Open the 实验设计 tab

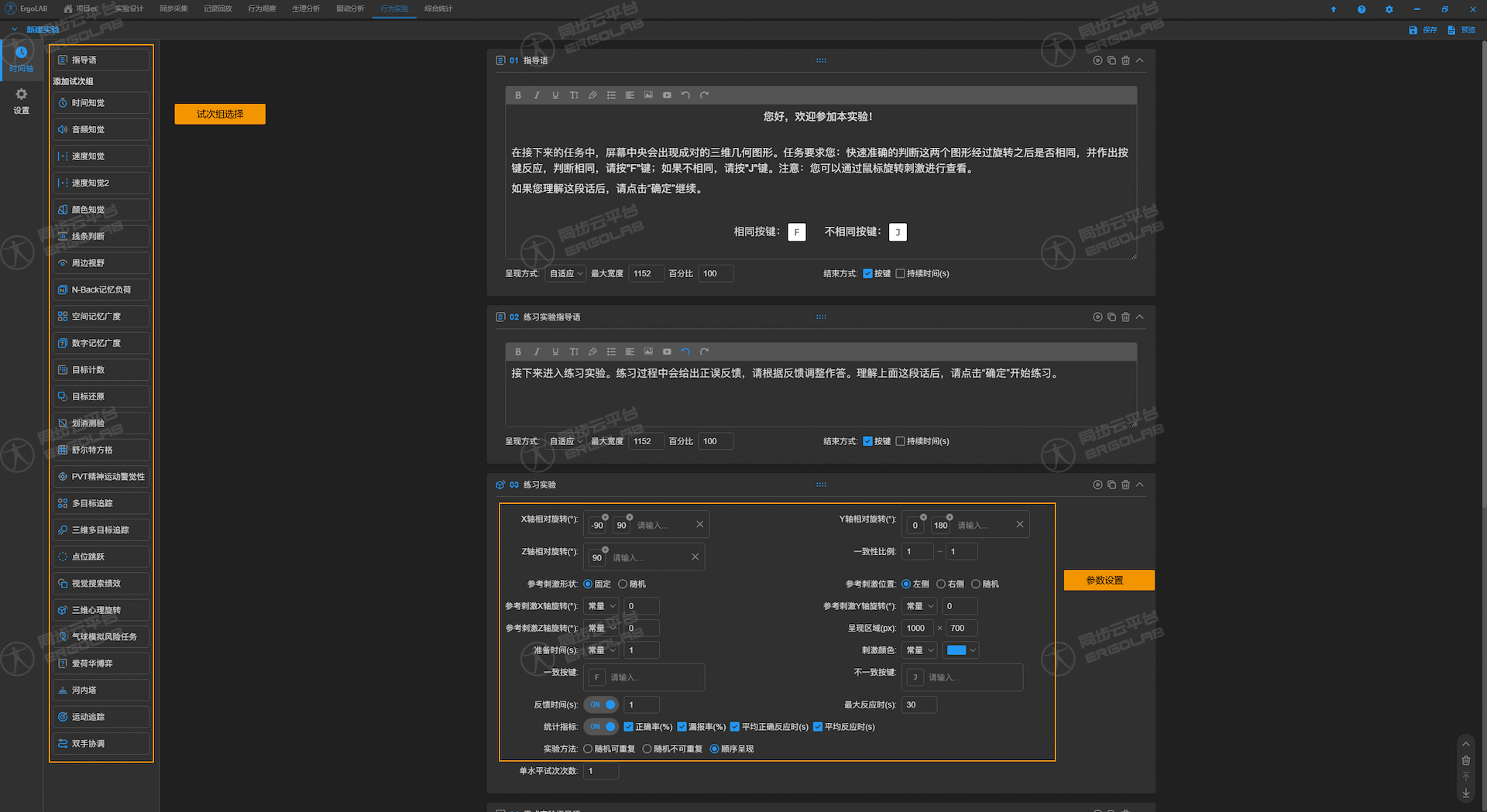129,9
